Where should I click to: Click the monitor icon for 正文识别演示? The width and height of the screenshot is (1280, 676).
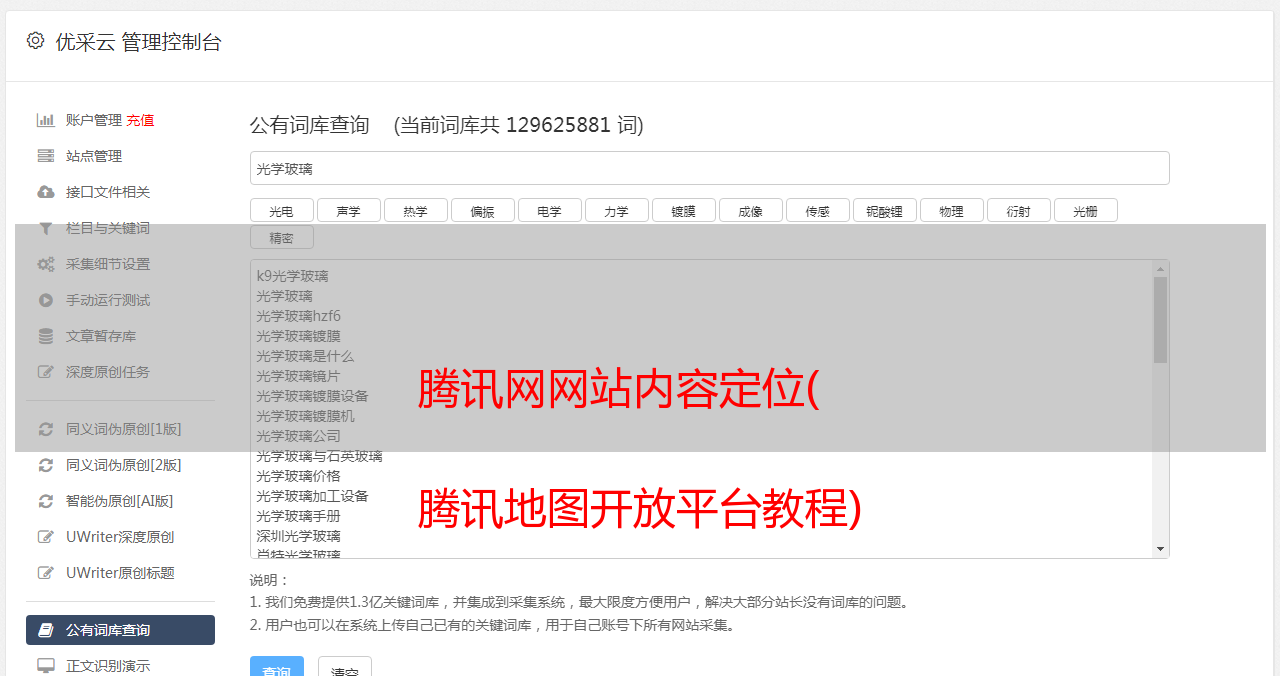46,666
